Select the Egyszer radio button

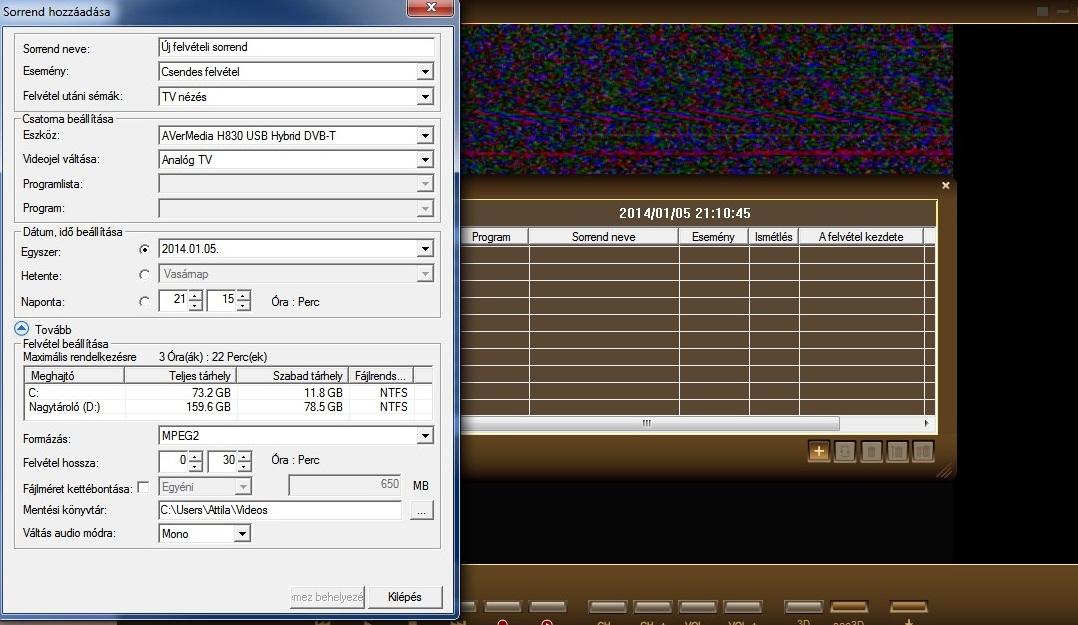[144, 250]
